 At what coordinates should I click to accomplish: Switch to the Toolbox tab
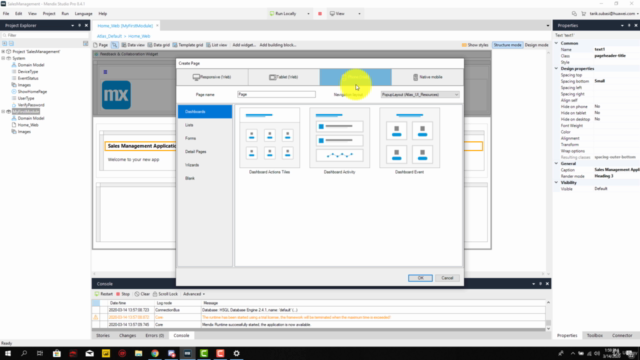(595, 336)
